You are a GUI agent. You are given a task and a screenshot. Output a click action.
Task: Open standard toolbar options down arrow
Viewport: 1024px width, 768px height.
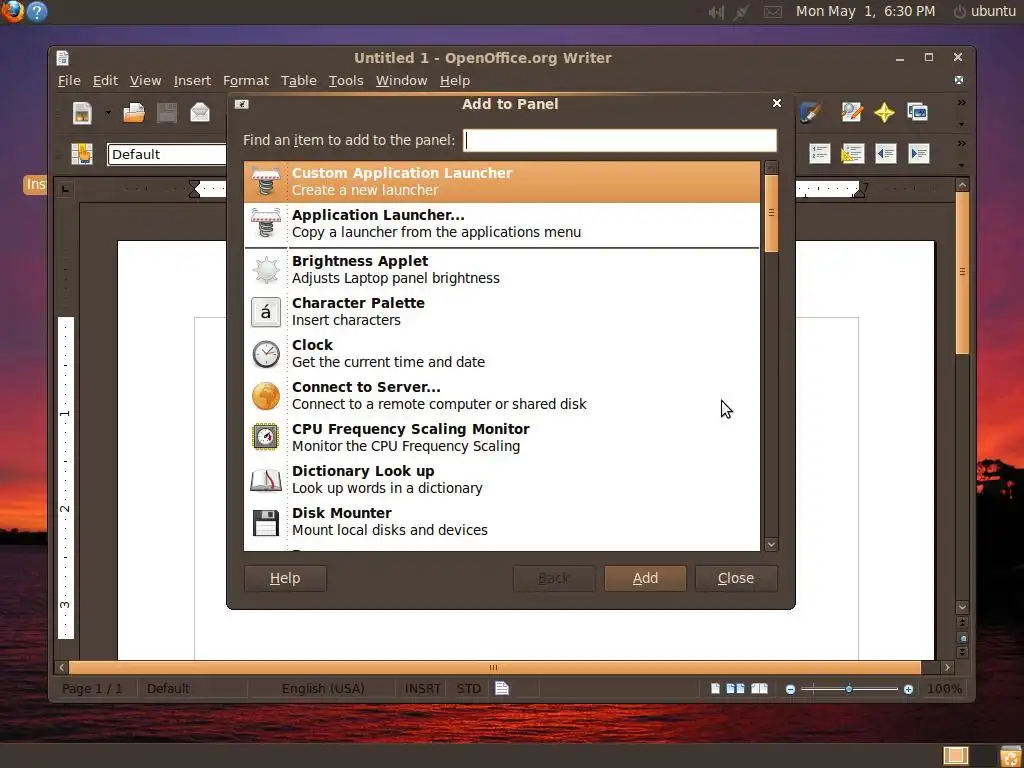click(961, 124)
